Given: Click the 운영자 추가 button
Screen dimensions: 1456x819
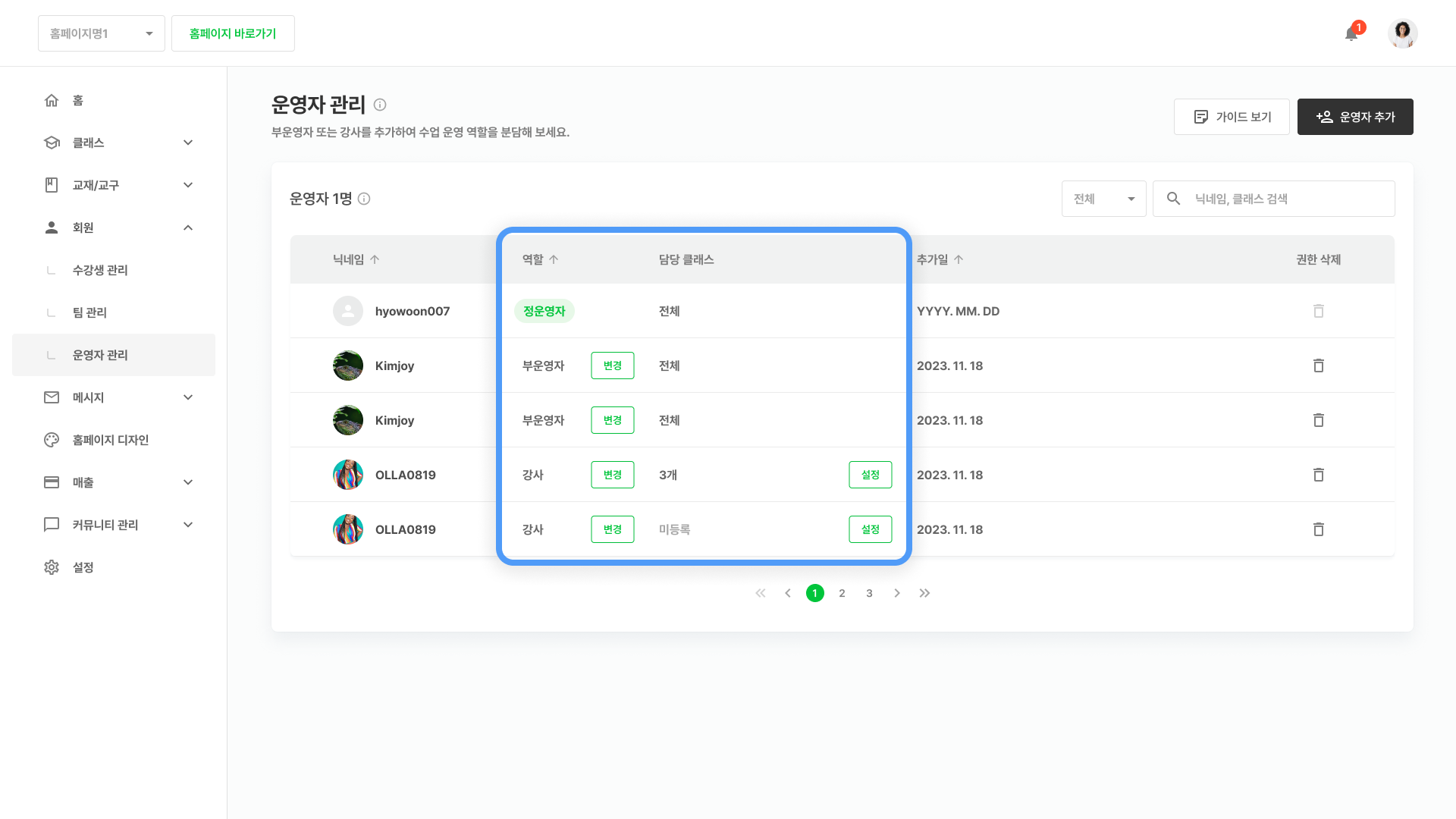Looking at the screenshot, I should click(1354, 117).
